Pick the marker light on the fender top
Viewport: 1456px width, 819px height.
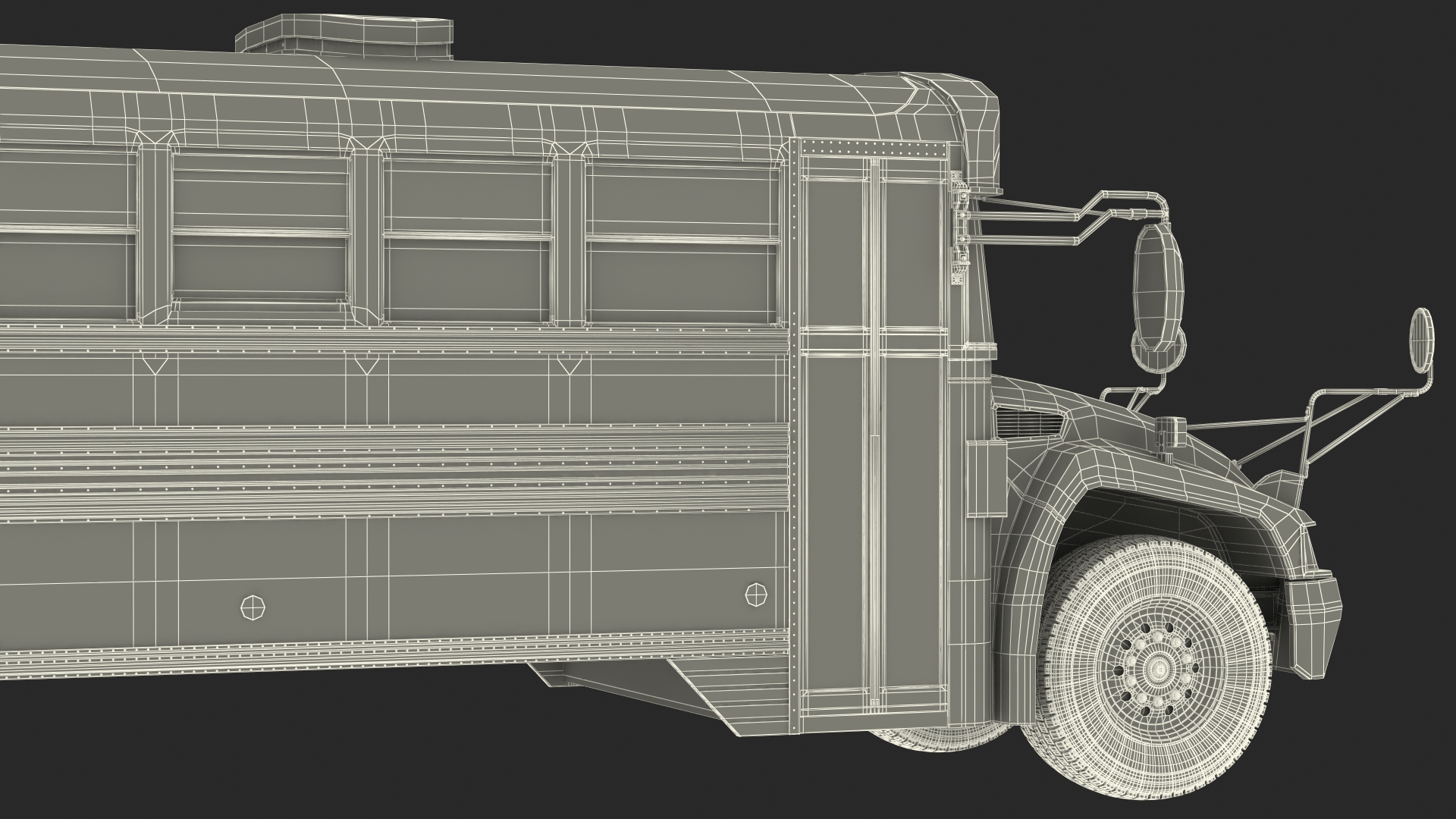point(1172,431)
